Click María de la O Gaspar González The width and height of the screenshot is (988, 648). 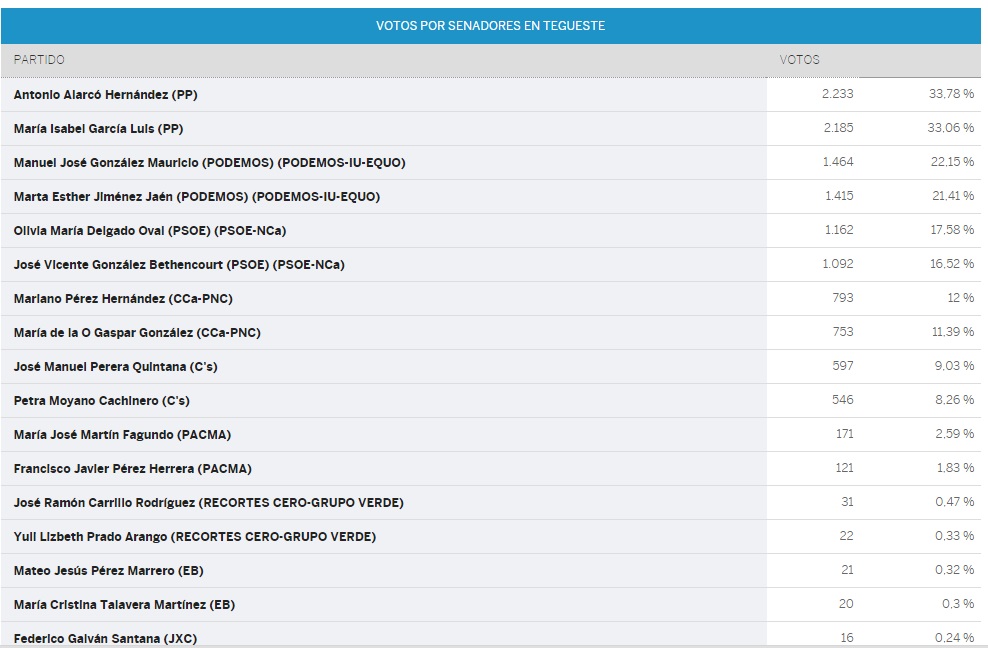click(x=137, y=333)
